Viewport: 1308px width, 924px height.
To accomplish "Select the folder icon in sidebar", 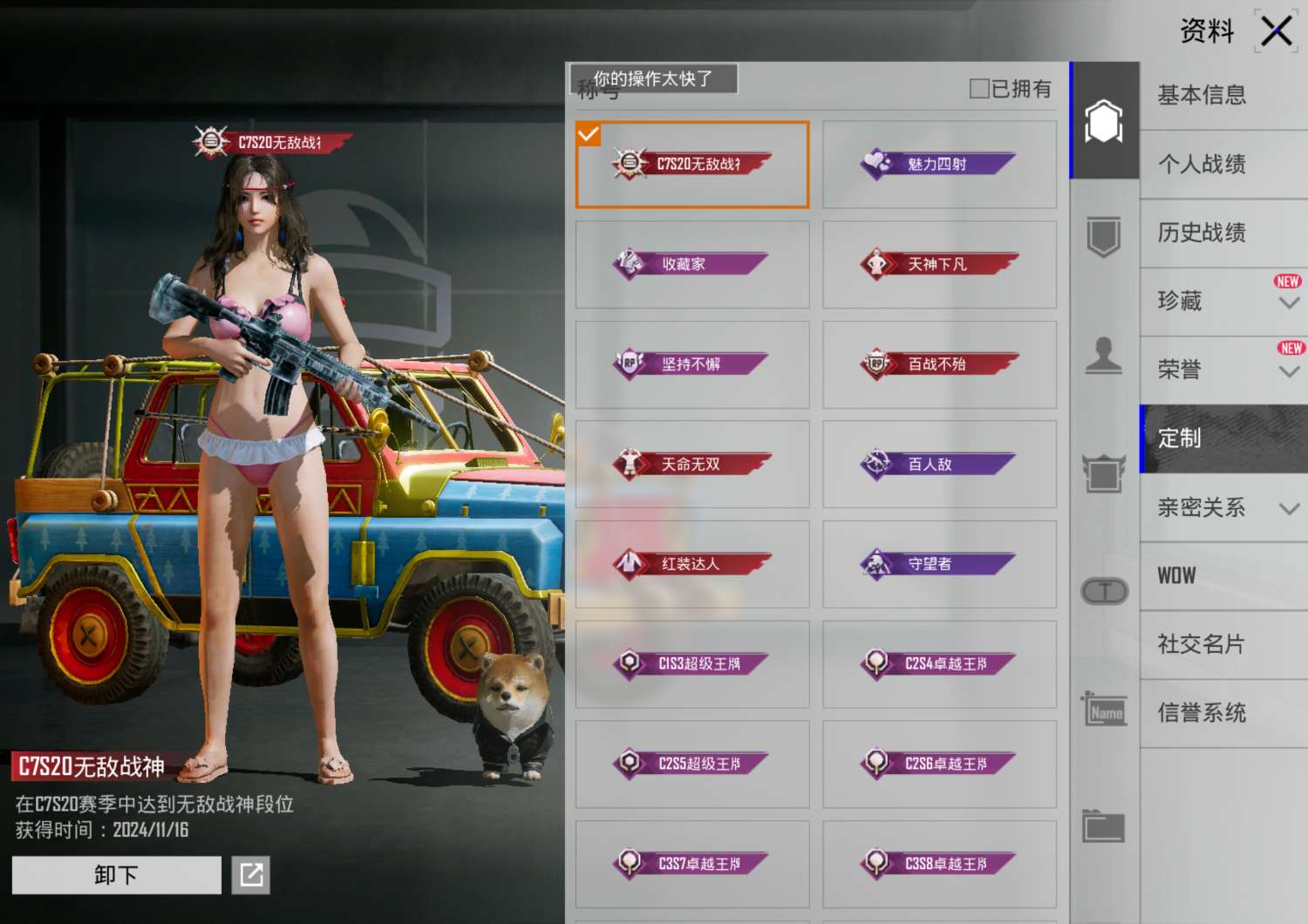I will click(x=1103, y=825).
